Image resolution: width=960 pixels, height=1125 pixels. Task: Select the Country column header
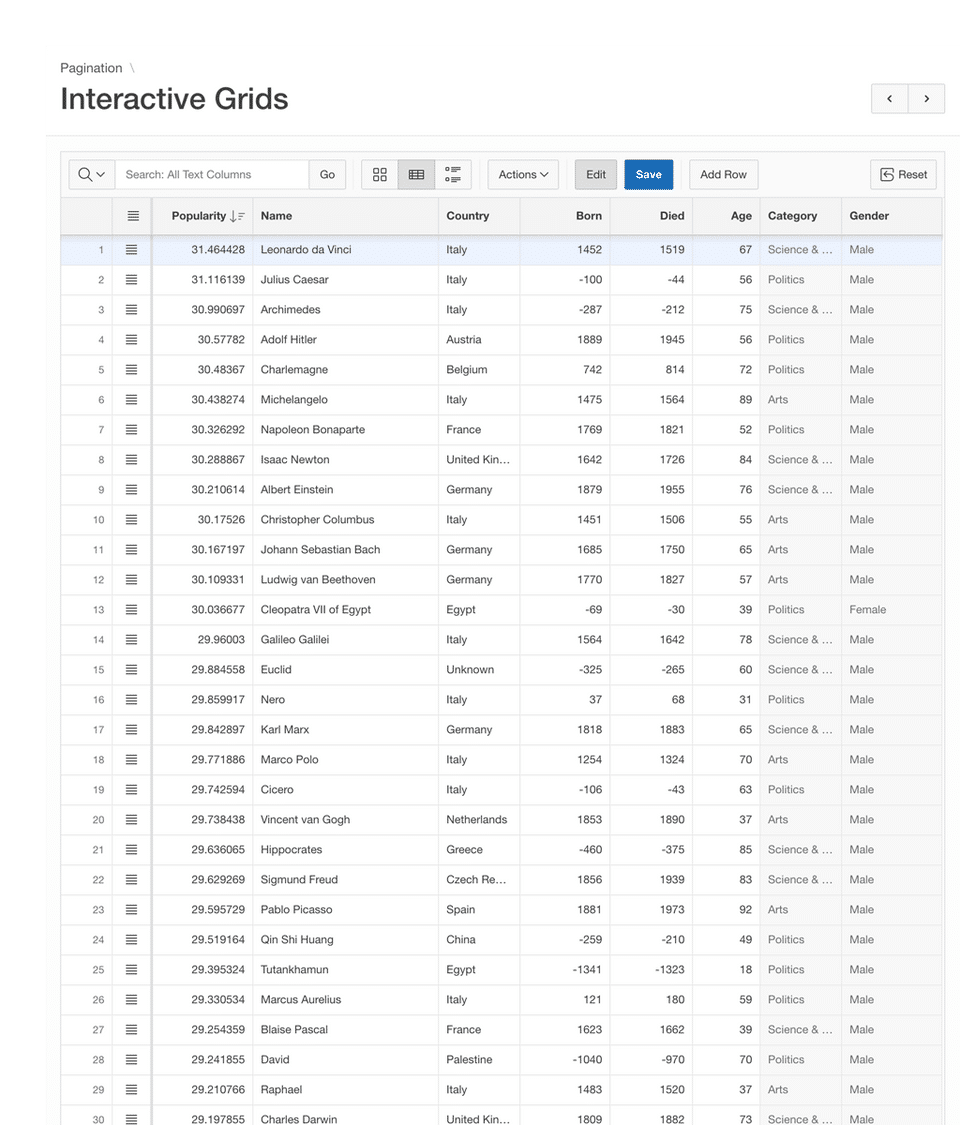[x=468, y=216]
